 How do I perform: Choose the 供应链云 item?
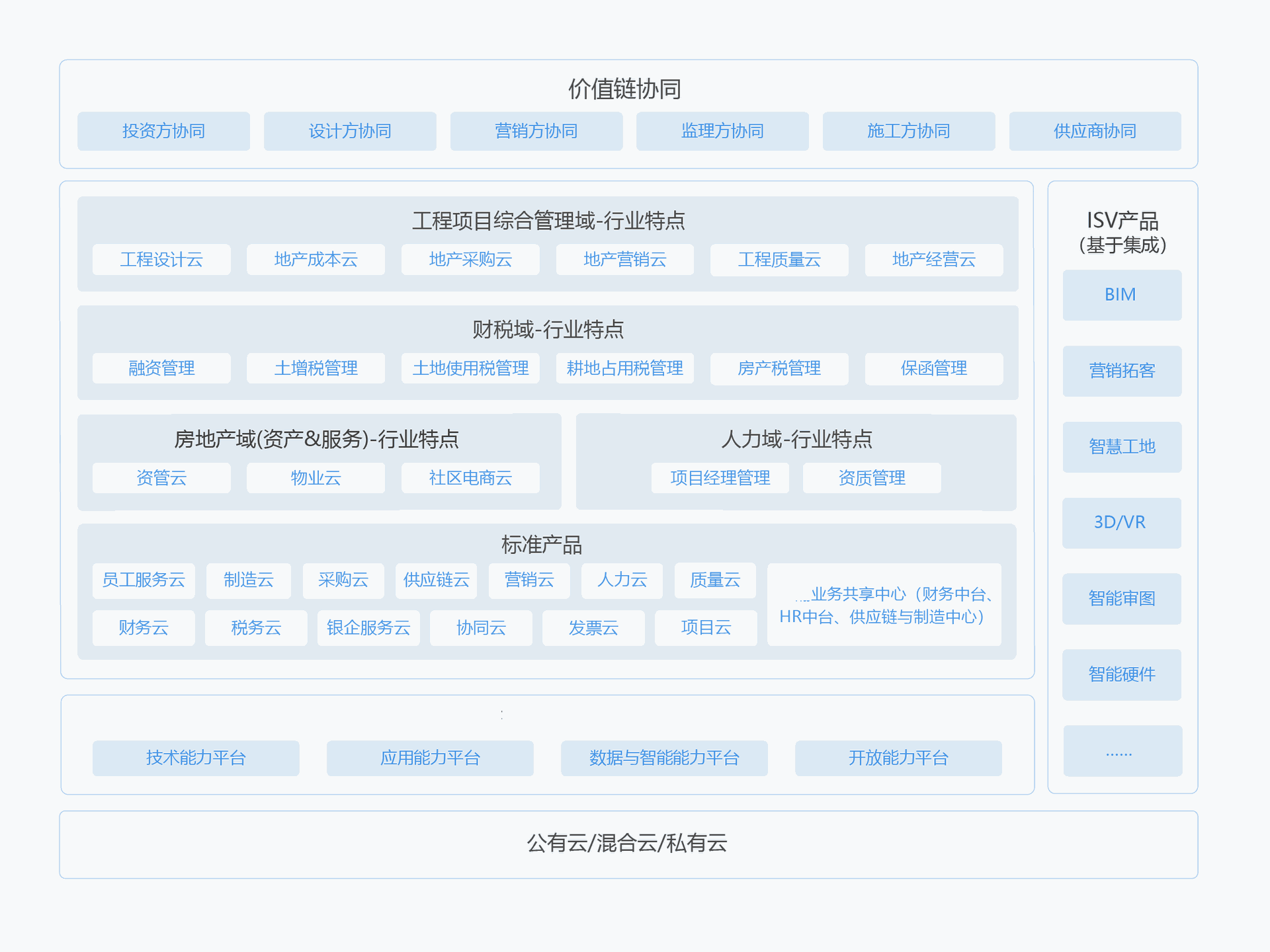click(437, 580)
